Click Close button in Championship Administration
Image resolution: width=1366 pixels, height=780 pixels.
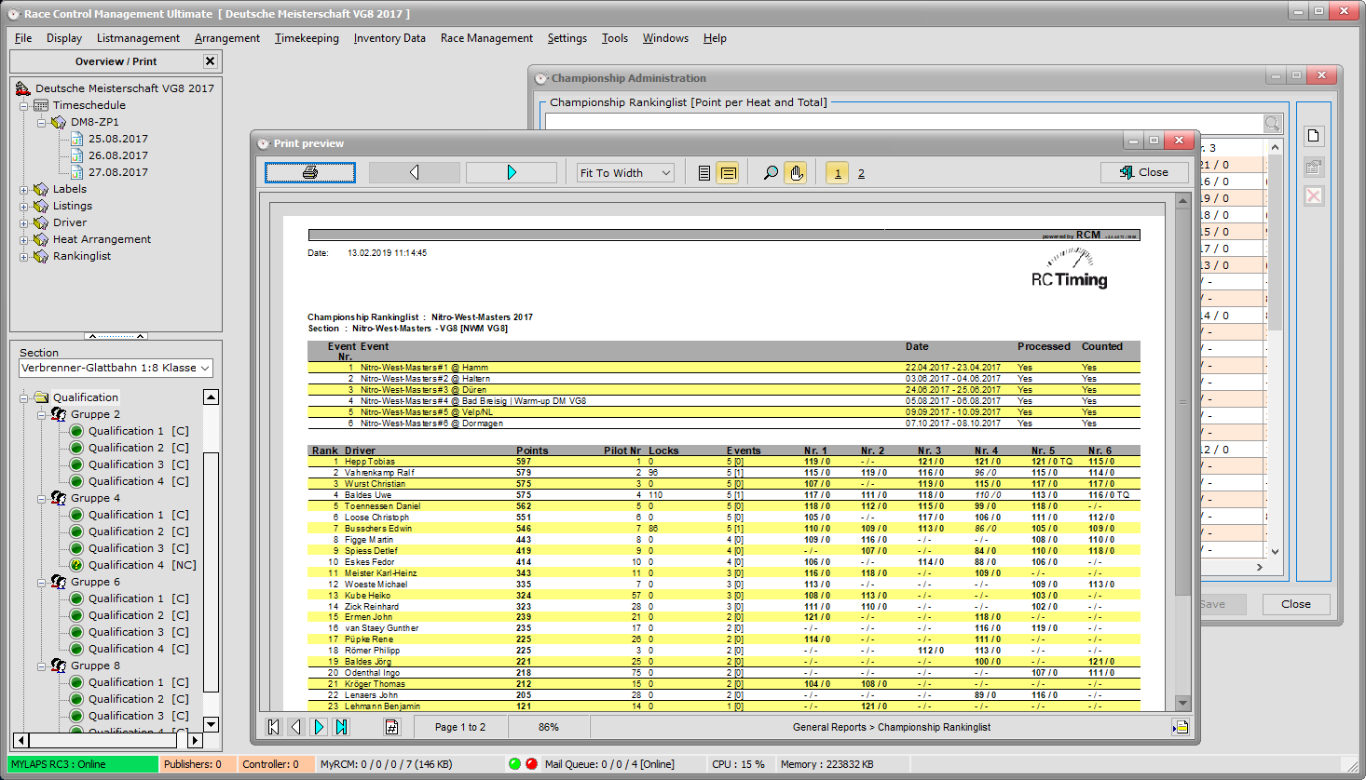coord(1295,604)
